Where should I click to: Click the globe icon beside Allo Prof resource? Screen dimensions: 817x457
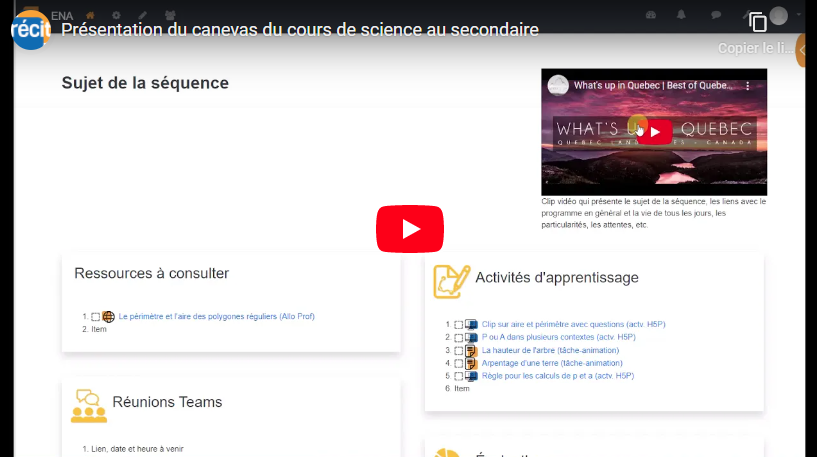point(109,317)
